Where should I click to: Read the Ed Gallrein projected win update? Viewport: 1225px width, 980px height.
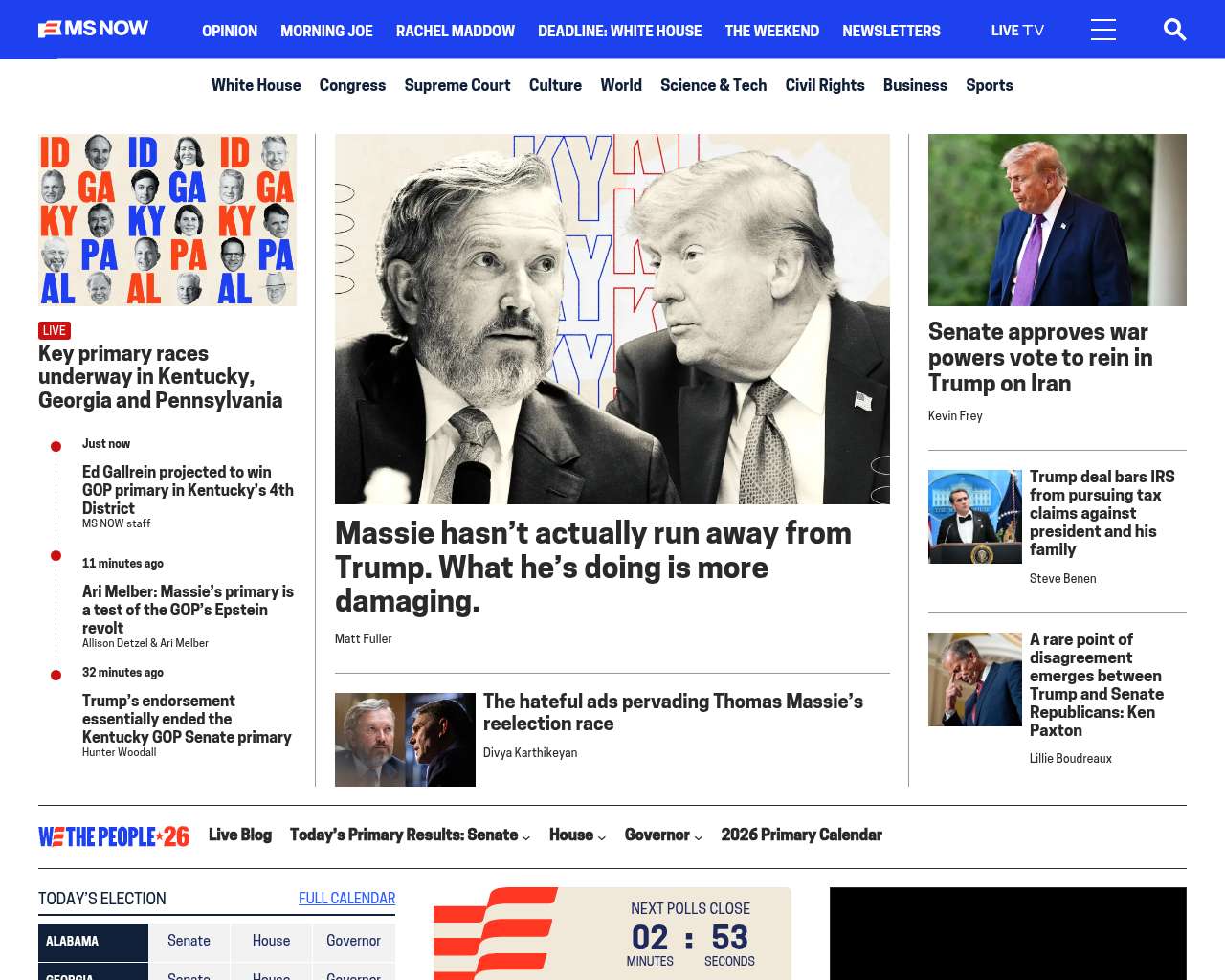pyautogui.click(x=188, y=490)
